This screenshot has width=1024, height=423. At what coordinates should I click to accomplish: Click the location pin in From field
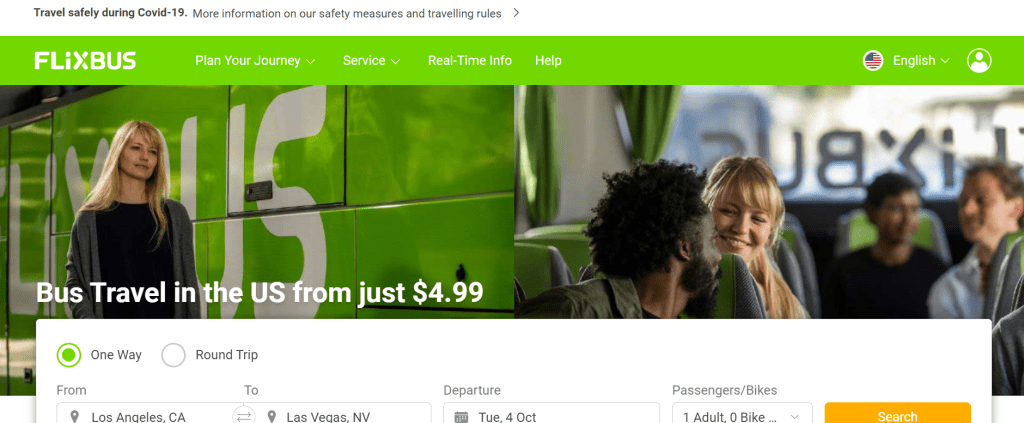point(75,416)
